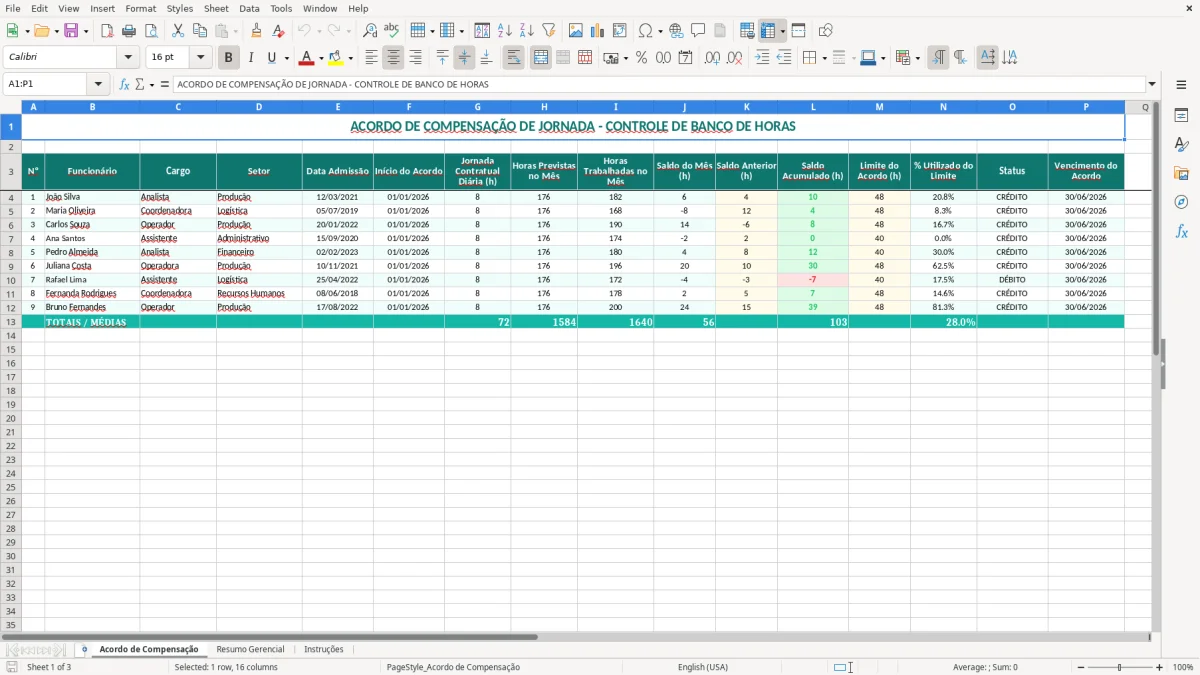
Task: Open the Format menu
Action: (140, 8)
